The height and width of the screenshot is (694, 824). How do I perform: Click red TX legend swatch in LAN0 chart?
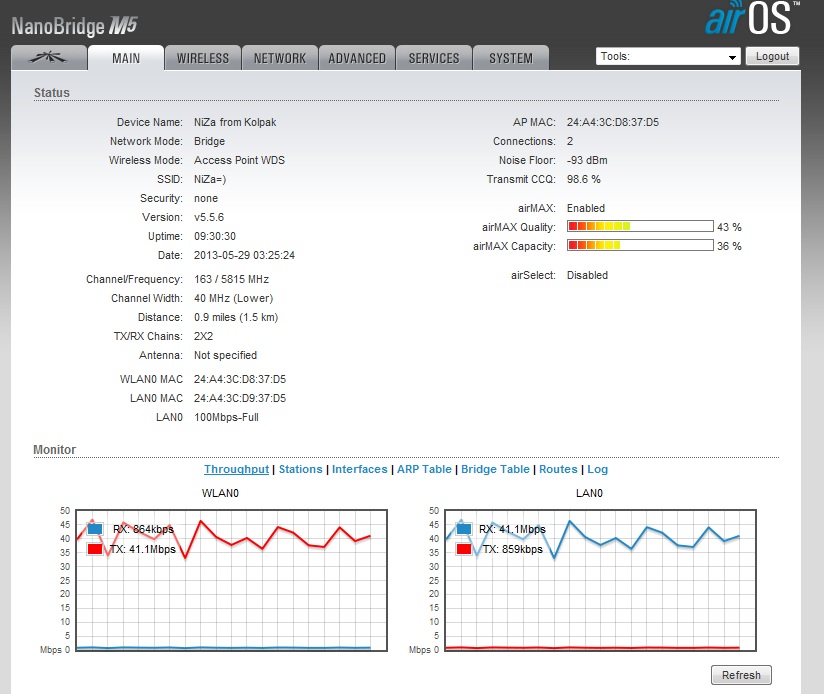point(464,549)
